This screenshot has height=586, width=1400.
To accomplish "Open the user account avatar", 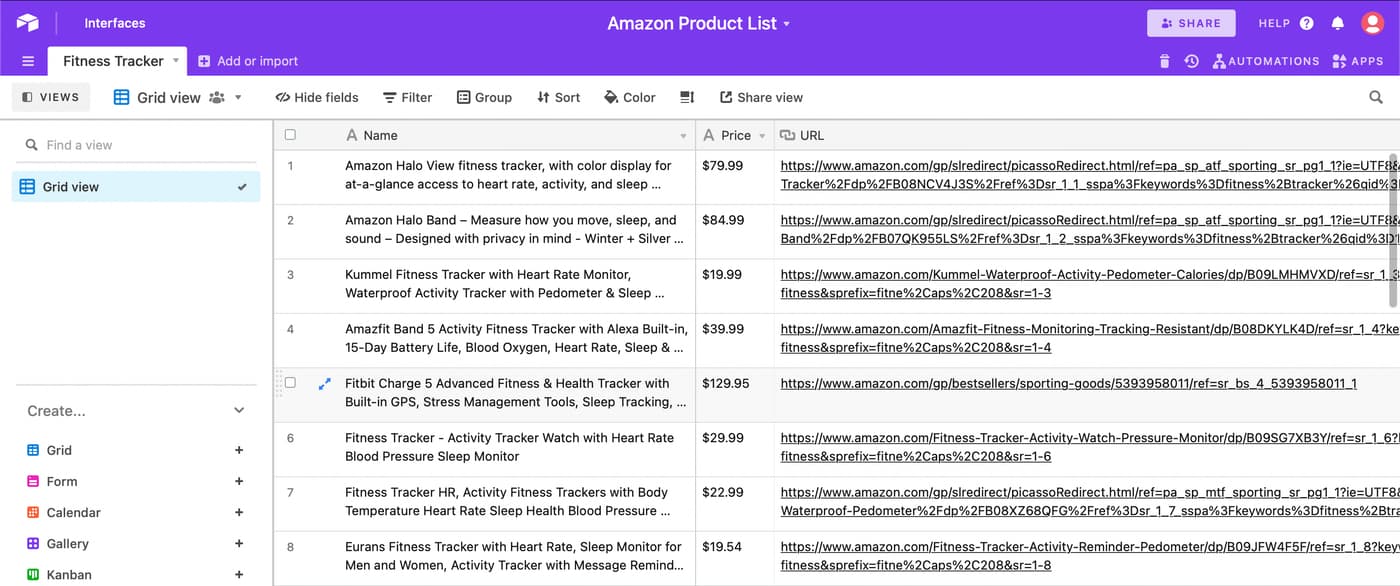I will [1373, 23].
